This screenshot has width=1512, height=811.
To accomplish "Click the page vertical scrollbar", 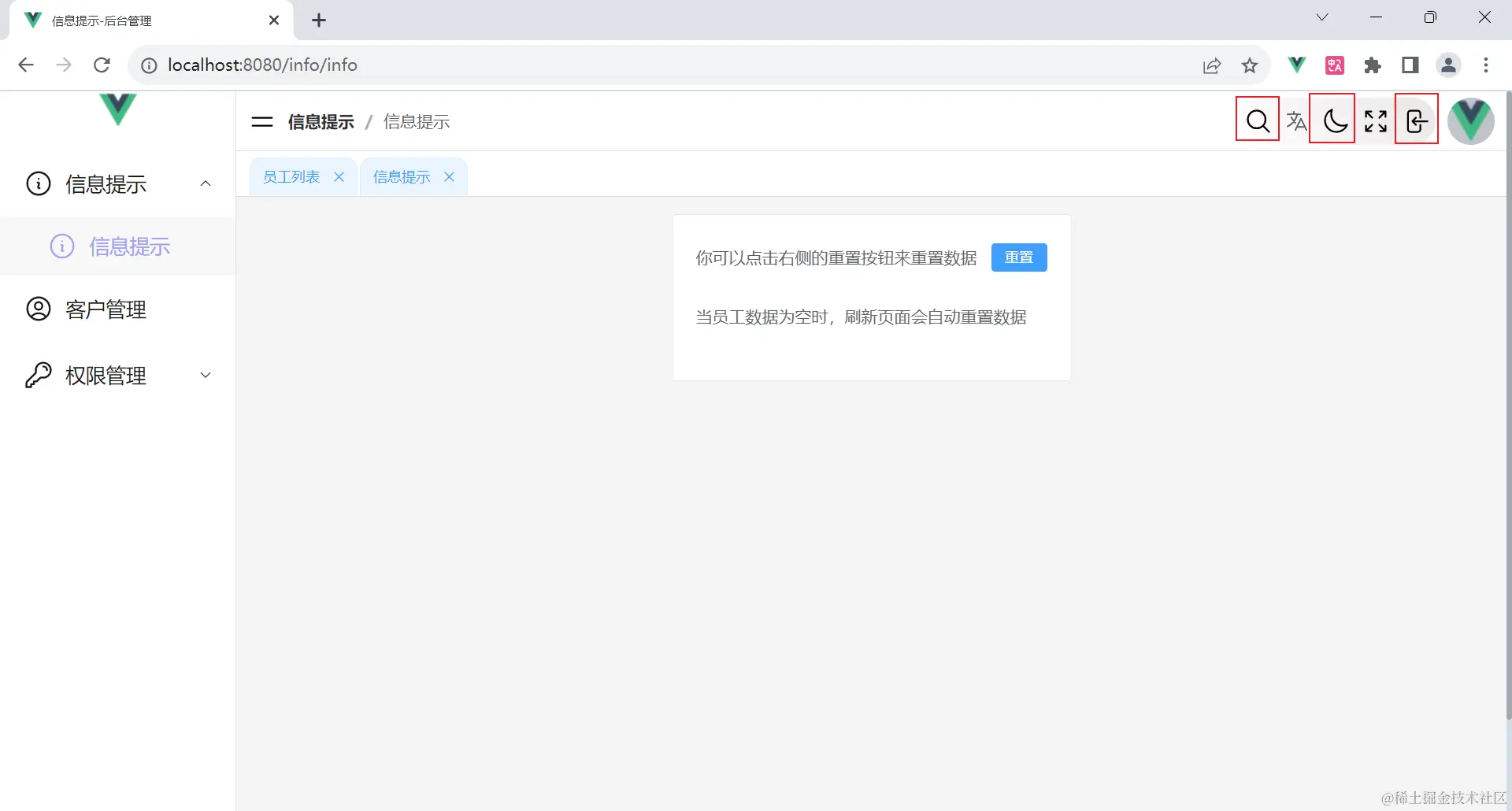I will [x=1508, y=405].
